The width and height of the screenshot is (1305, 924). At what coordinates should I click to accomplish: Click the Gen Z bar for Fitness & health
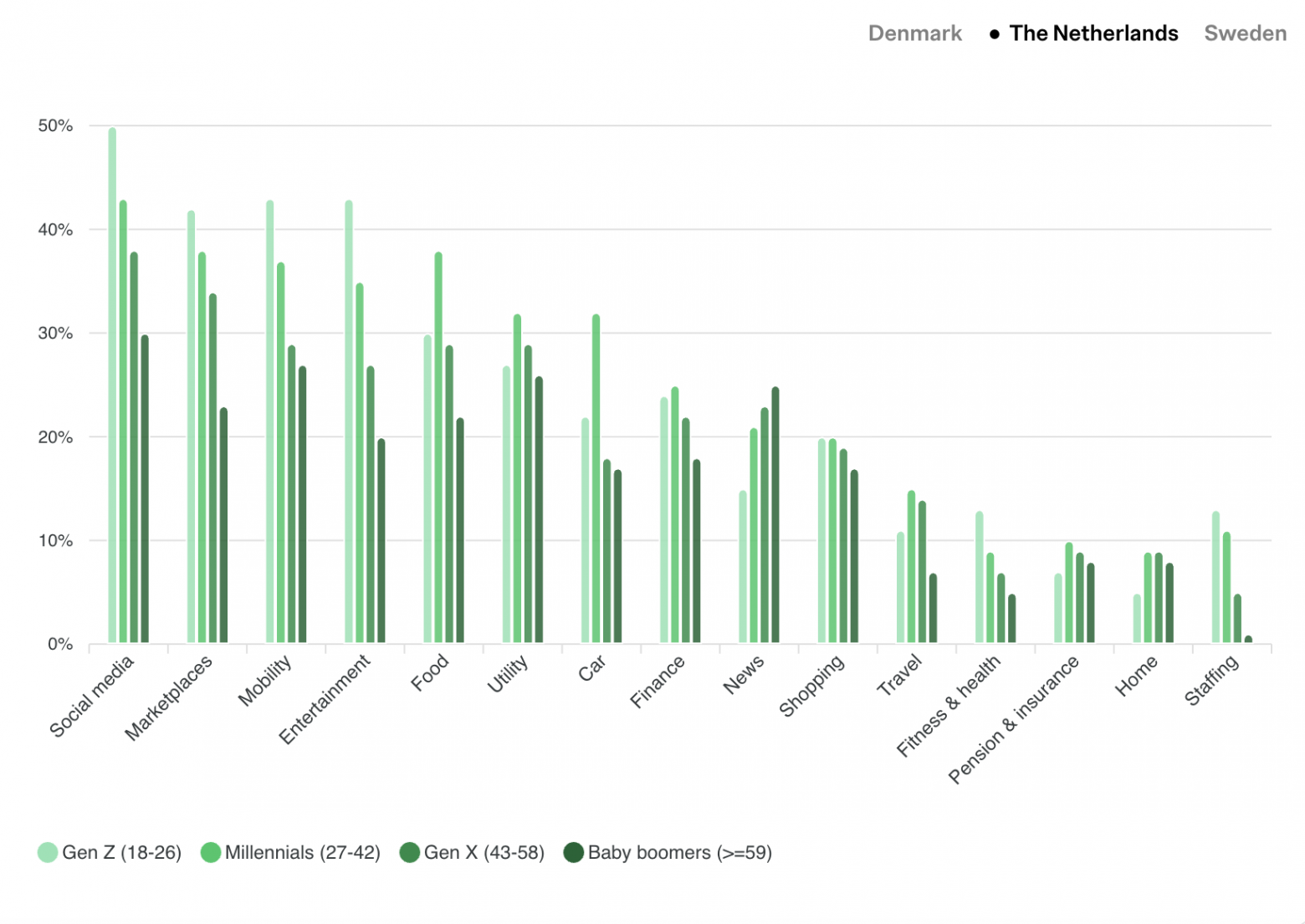[979, 577]
